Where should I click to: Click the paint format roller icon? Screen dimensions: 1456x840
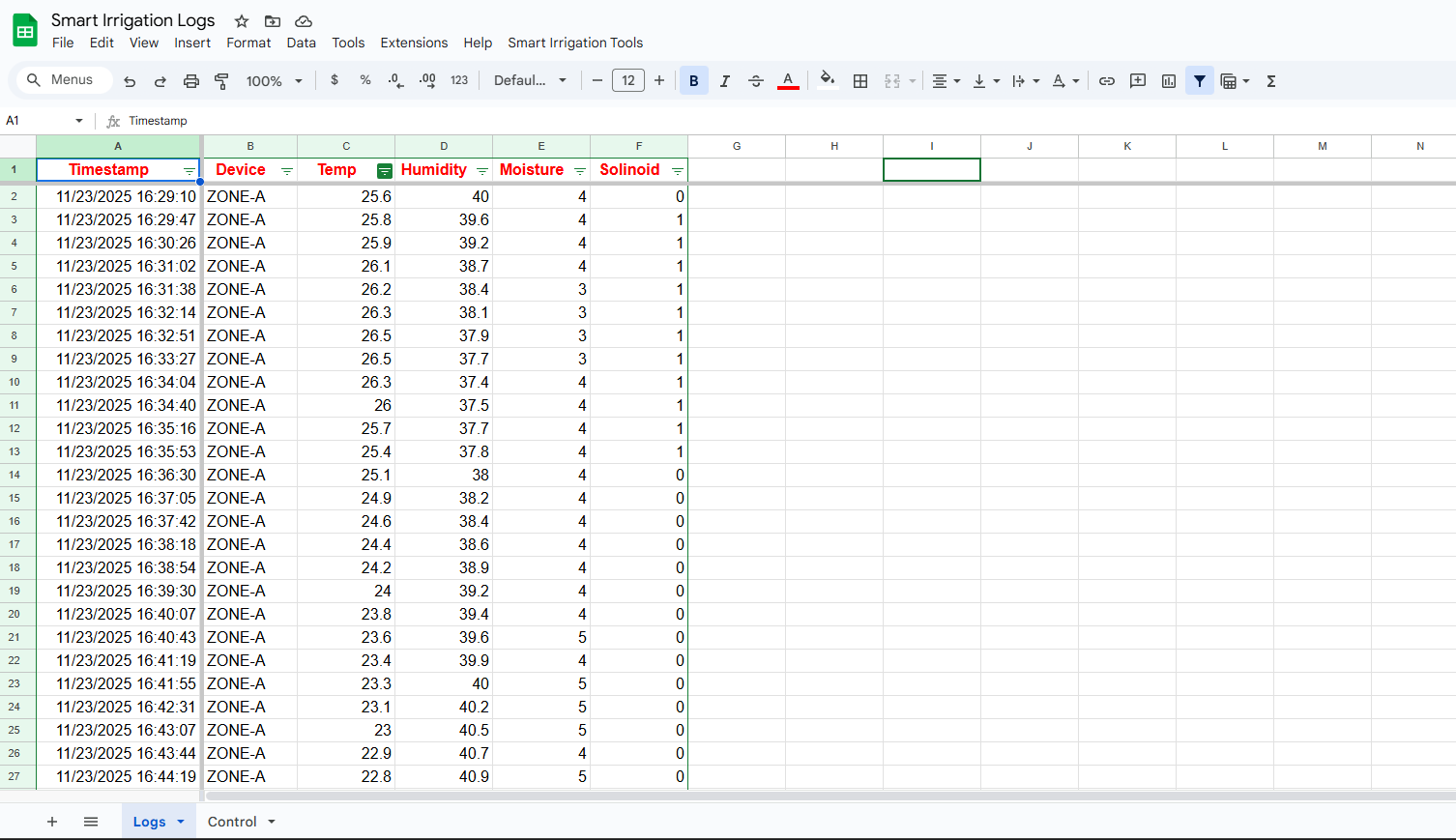tap(221, 81)
